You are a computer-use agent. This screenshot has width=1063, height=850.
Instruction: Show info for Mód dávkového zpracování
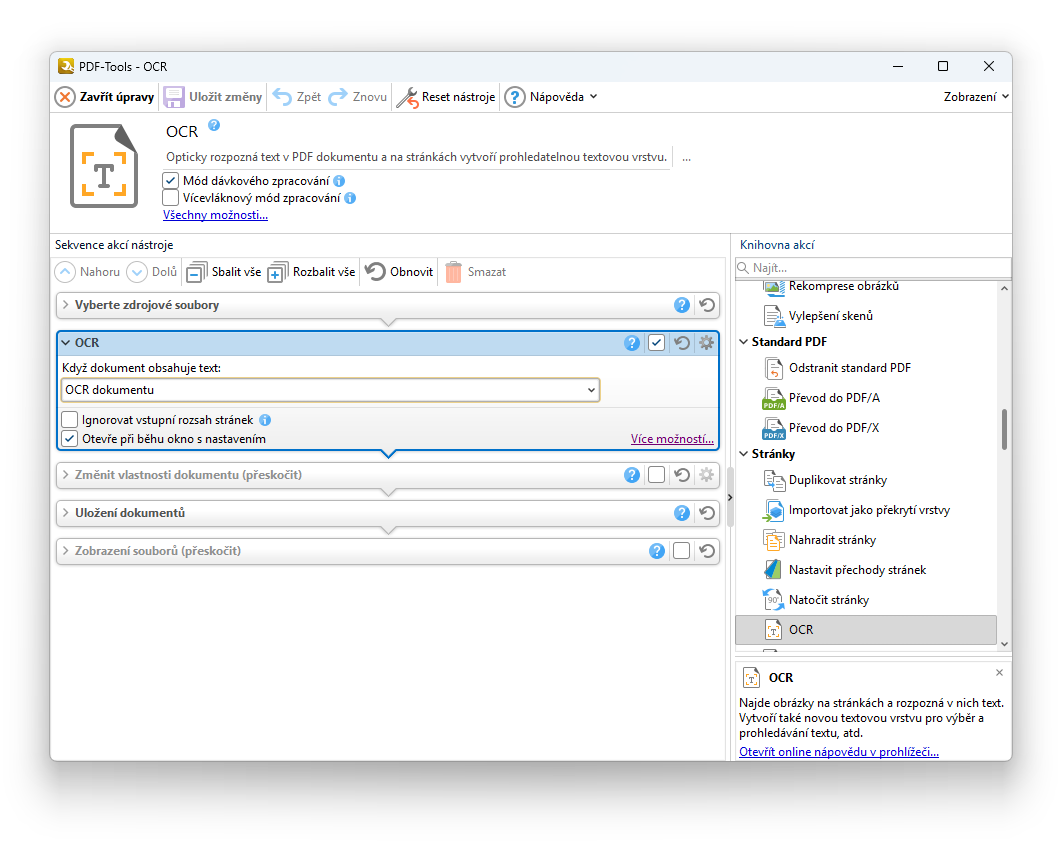point(339,181)
